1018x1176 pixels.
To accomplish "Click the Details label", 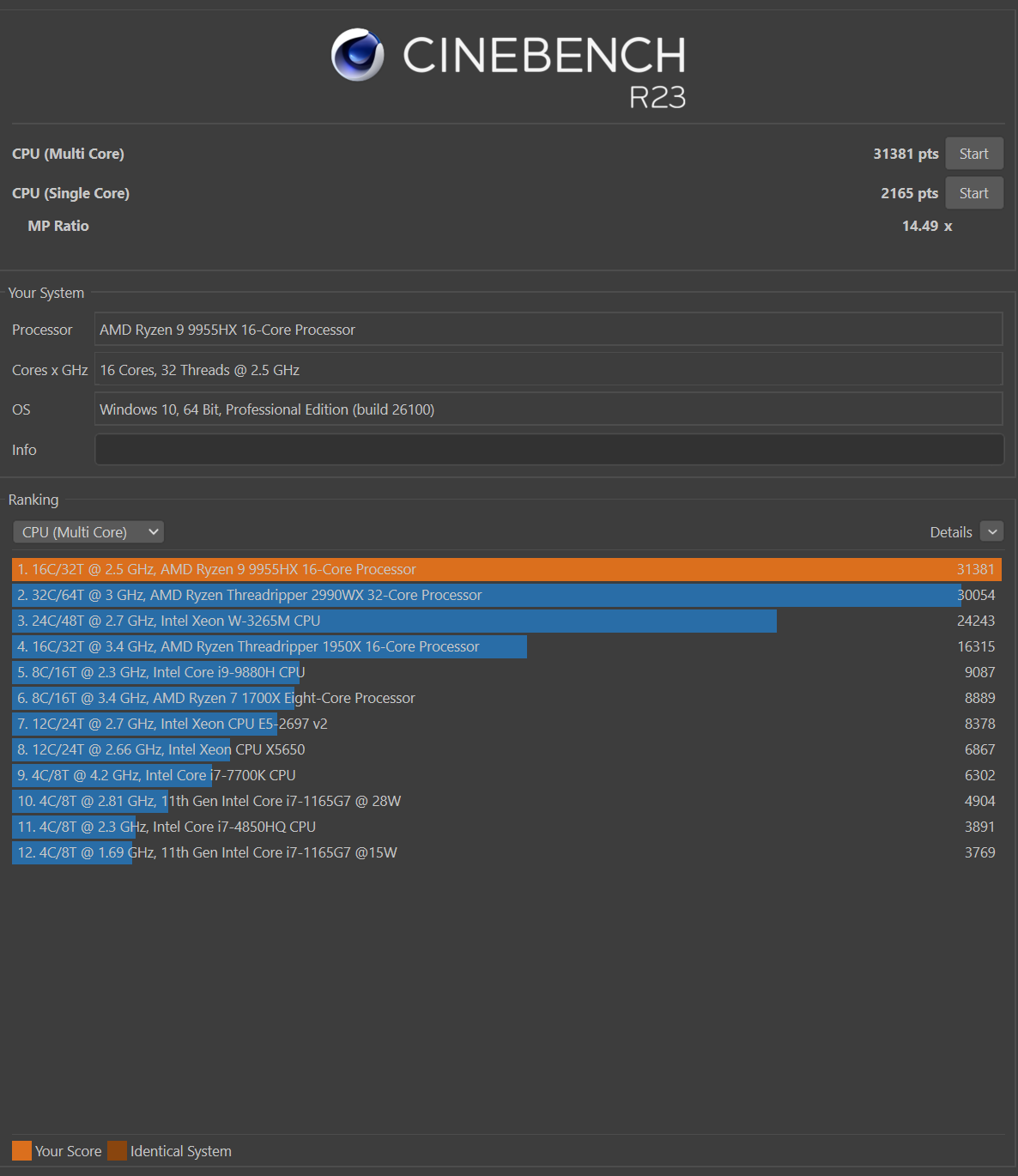I will pyautogui.click(x=951, y=532).
